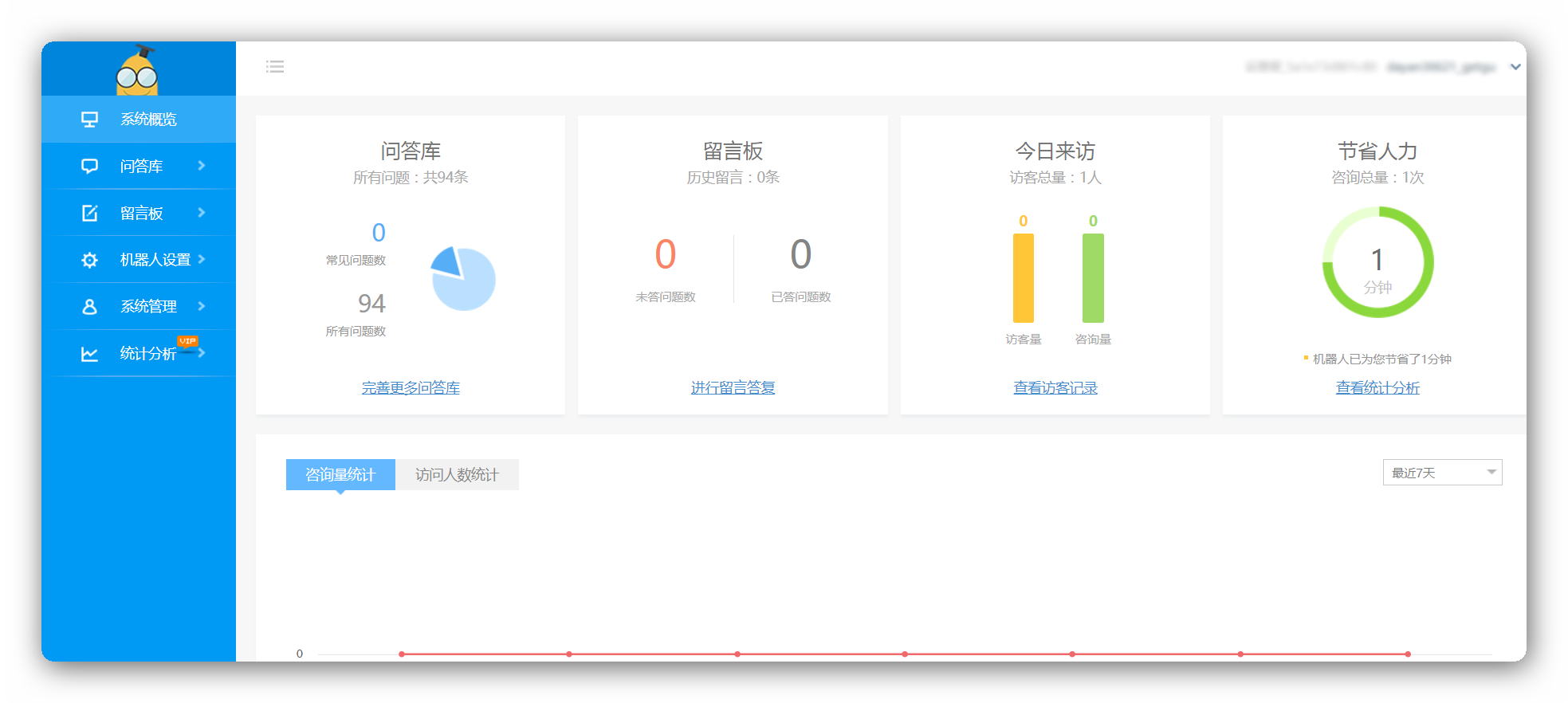Image resolution: width=1568 pixels, height=703 pixels.
Task: Click the robot mascot logo
Action: 137,71
